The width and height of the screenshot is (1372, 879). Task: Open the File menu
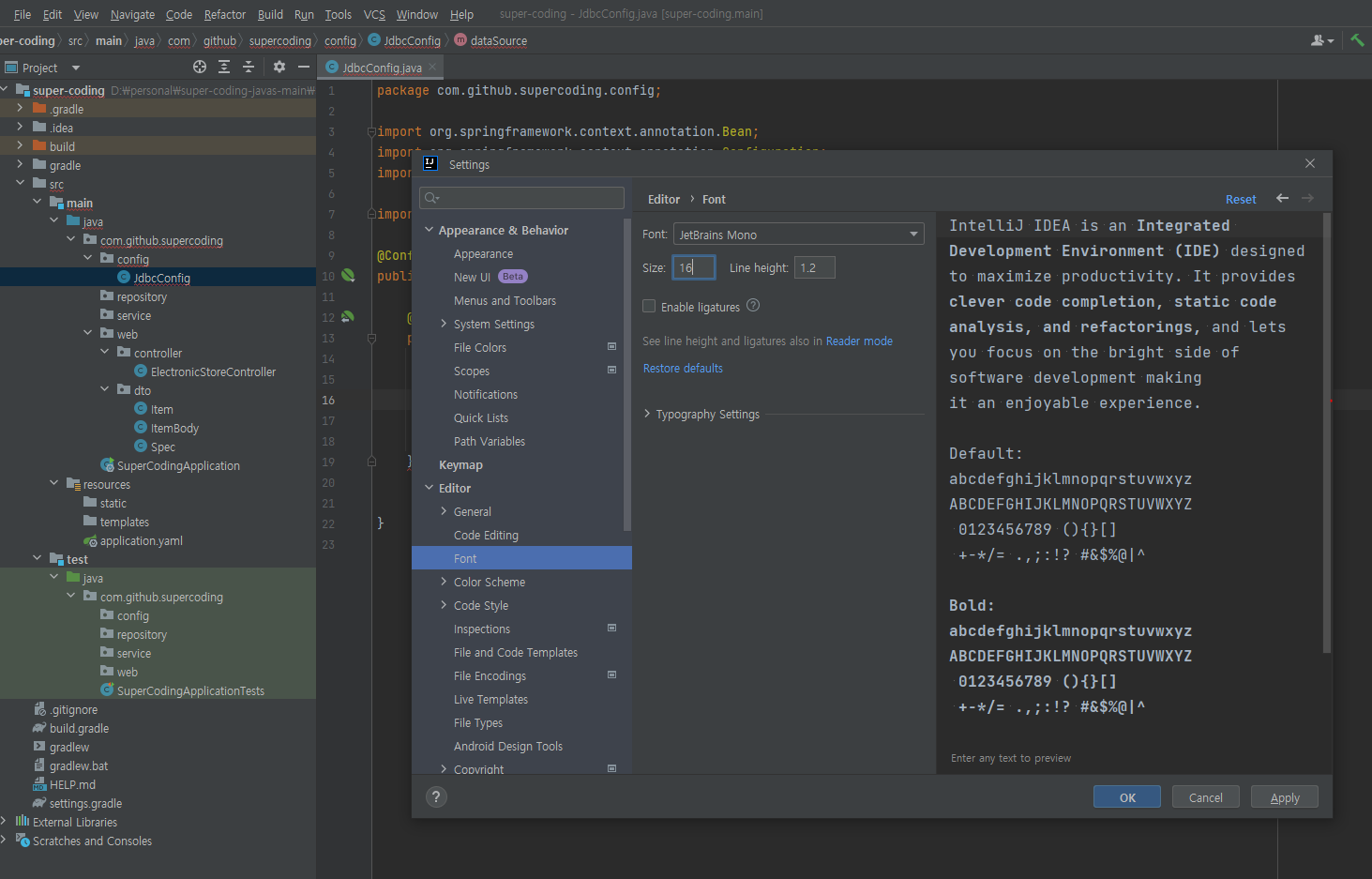tap(23, 14)
